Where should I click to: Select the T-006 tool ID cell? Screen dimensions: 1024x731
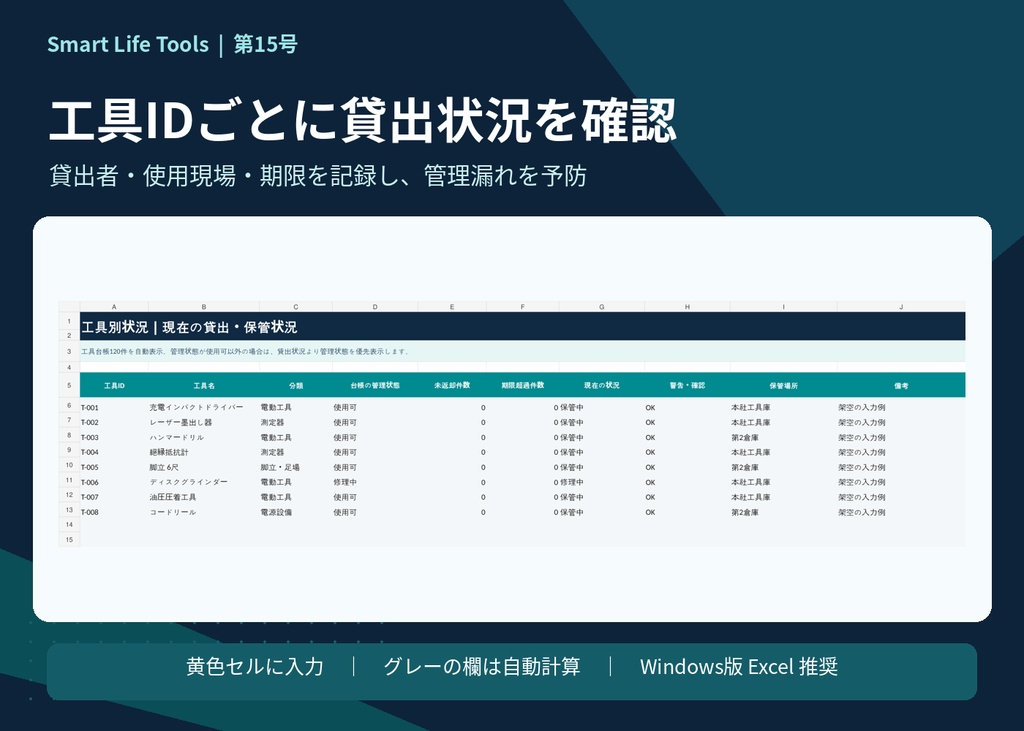[x=114, y=482]
